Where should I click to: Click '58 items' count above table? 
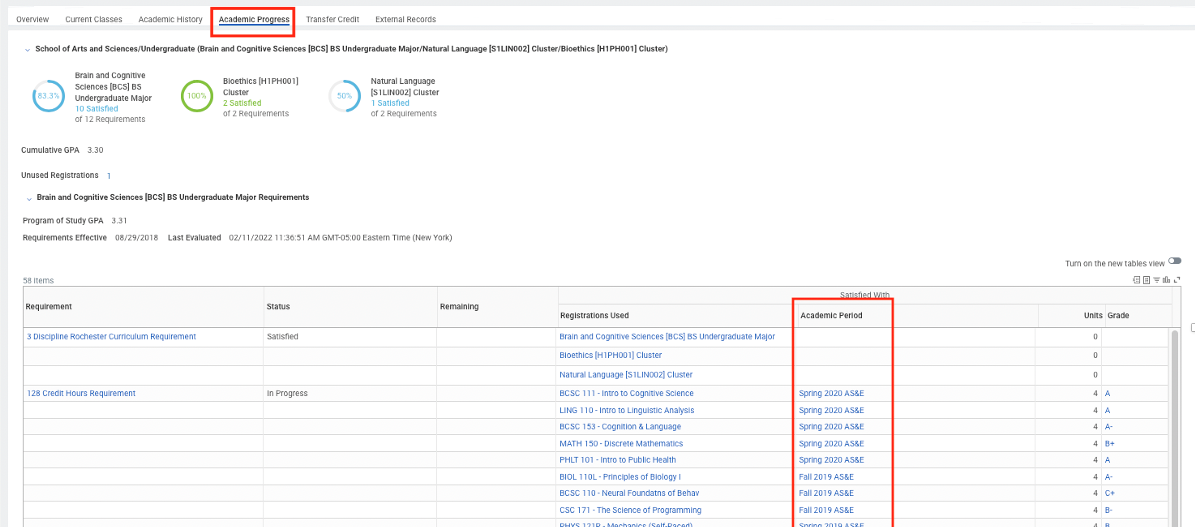pyautogui.click(x=38, y=281)
